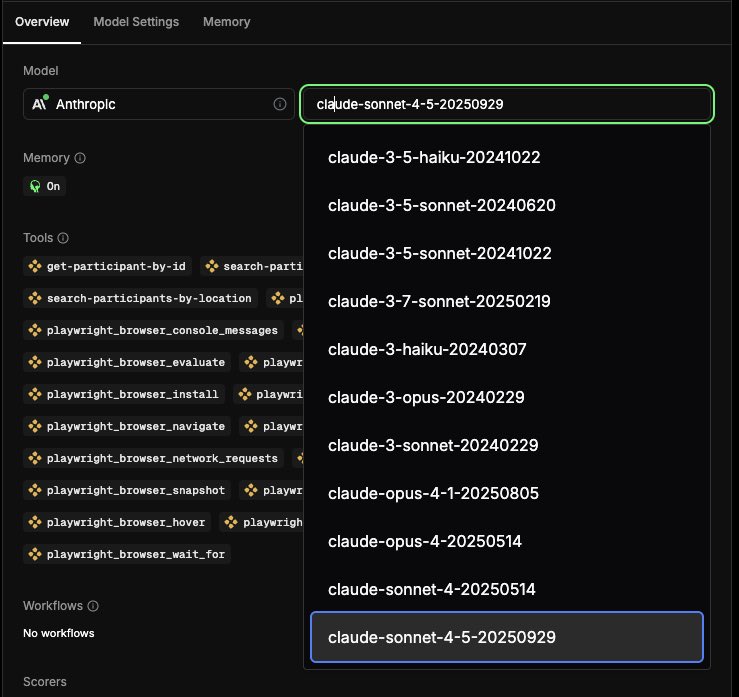Click the info icon next to Workflows
Image resolution: width=739 pixels, height=697 pixels.
pos(94,606)
